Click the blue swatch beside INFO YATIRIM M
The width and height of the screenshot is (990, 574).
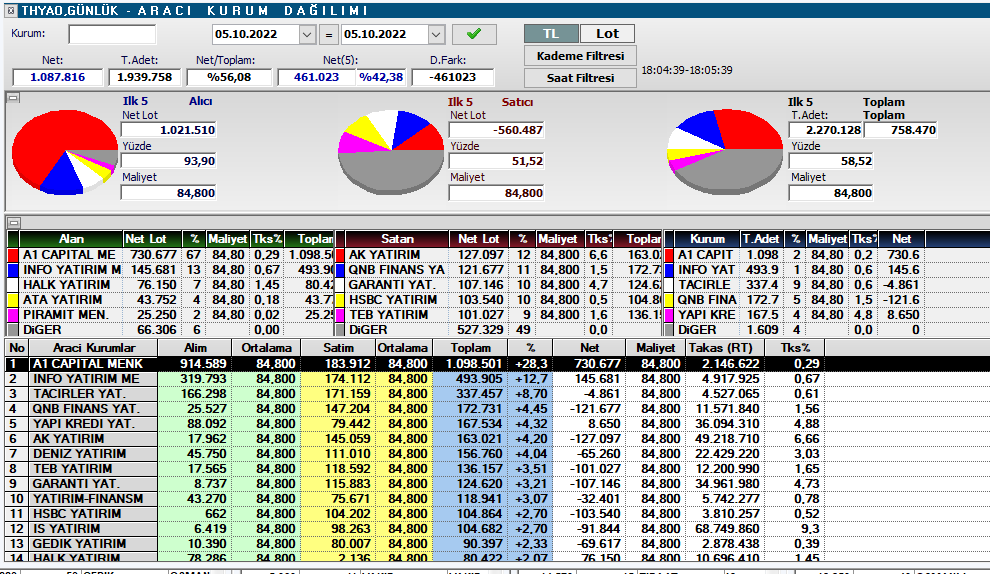[x=13, y=270]
